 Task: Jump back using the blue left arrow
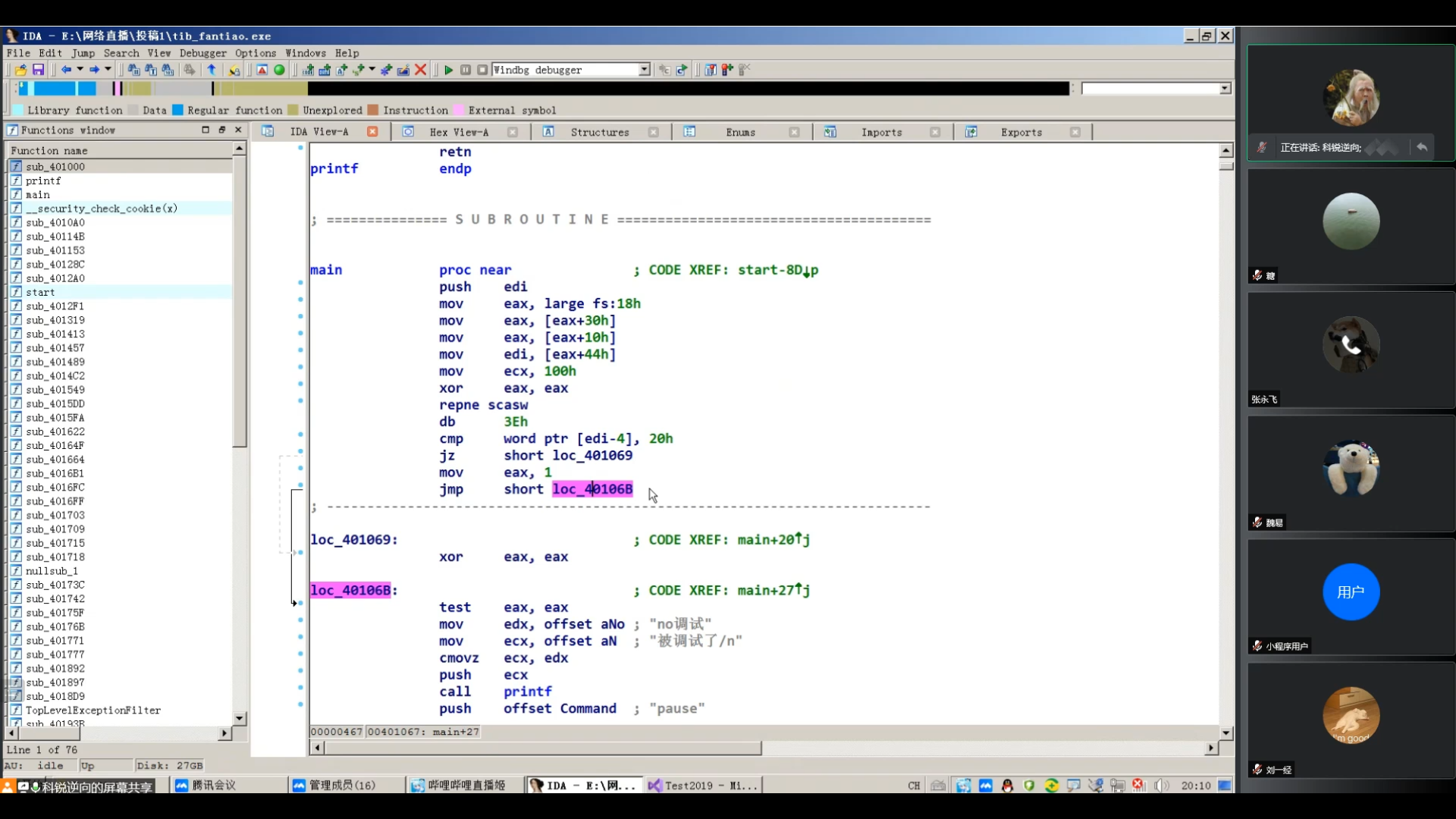tap(66, 70)
